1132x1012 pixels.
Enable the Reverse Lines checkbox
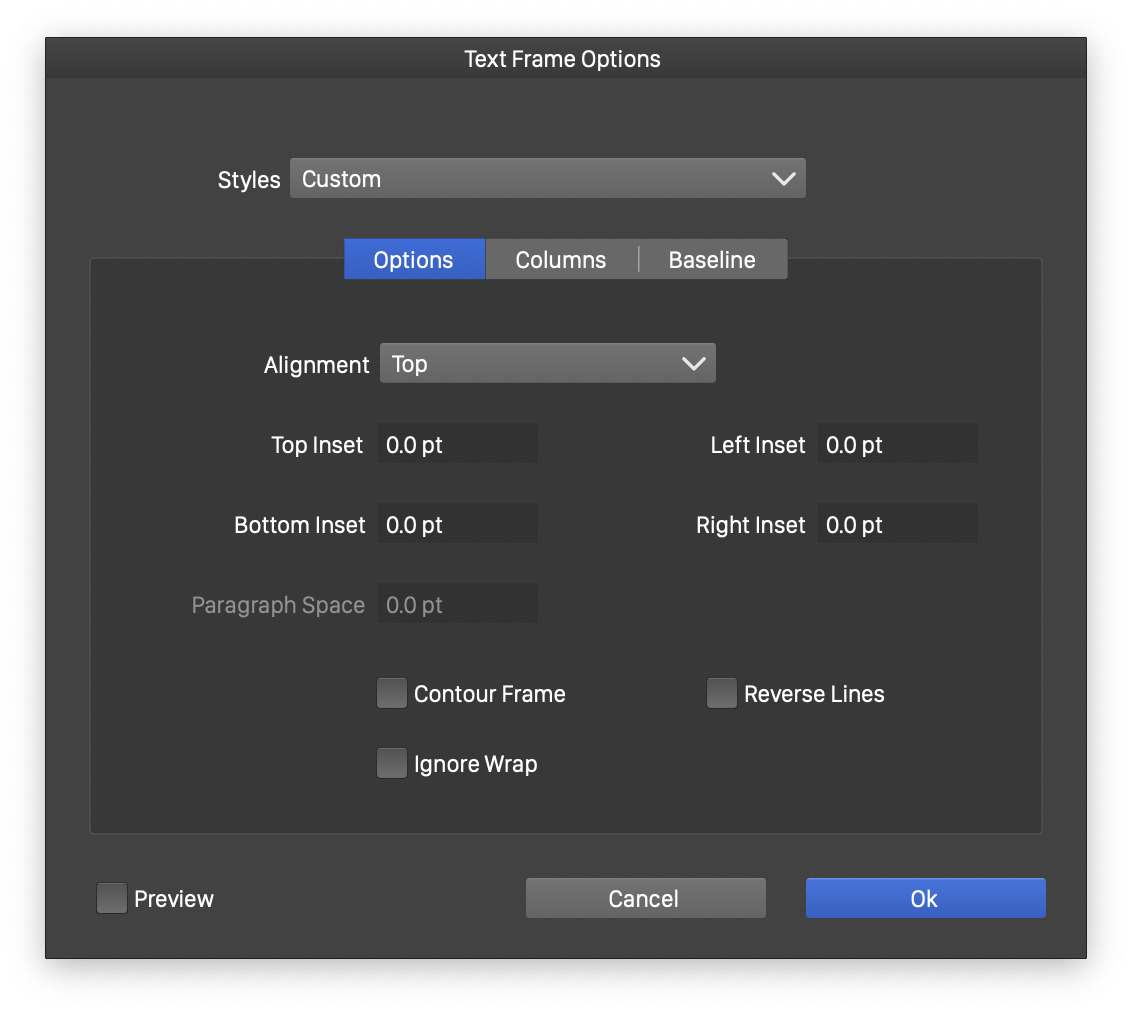pos(722,694)
